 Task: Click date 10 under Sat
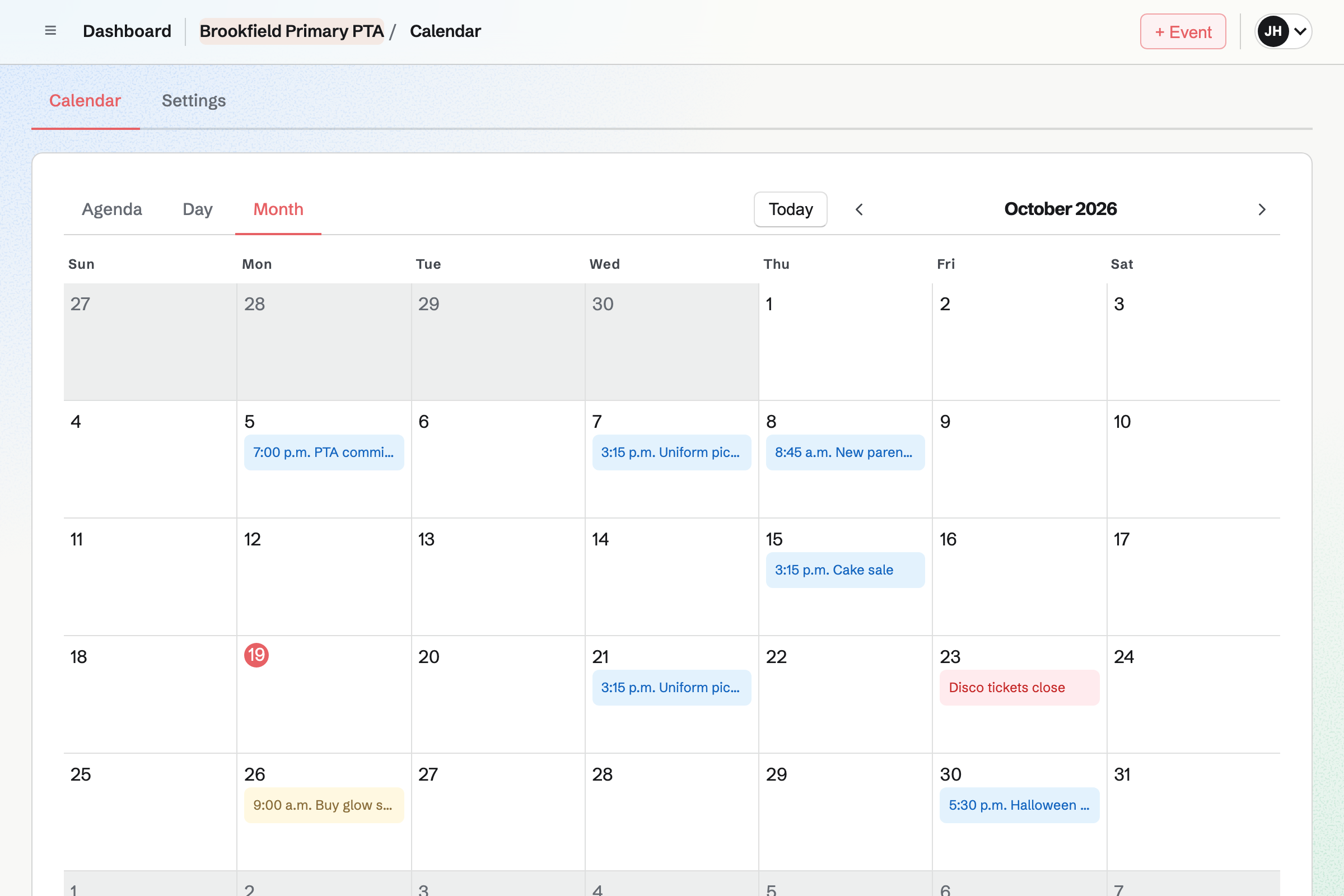1122,422
